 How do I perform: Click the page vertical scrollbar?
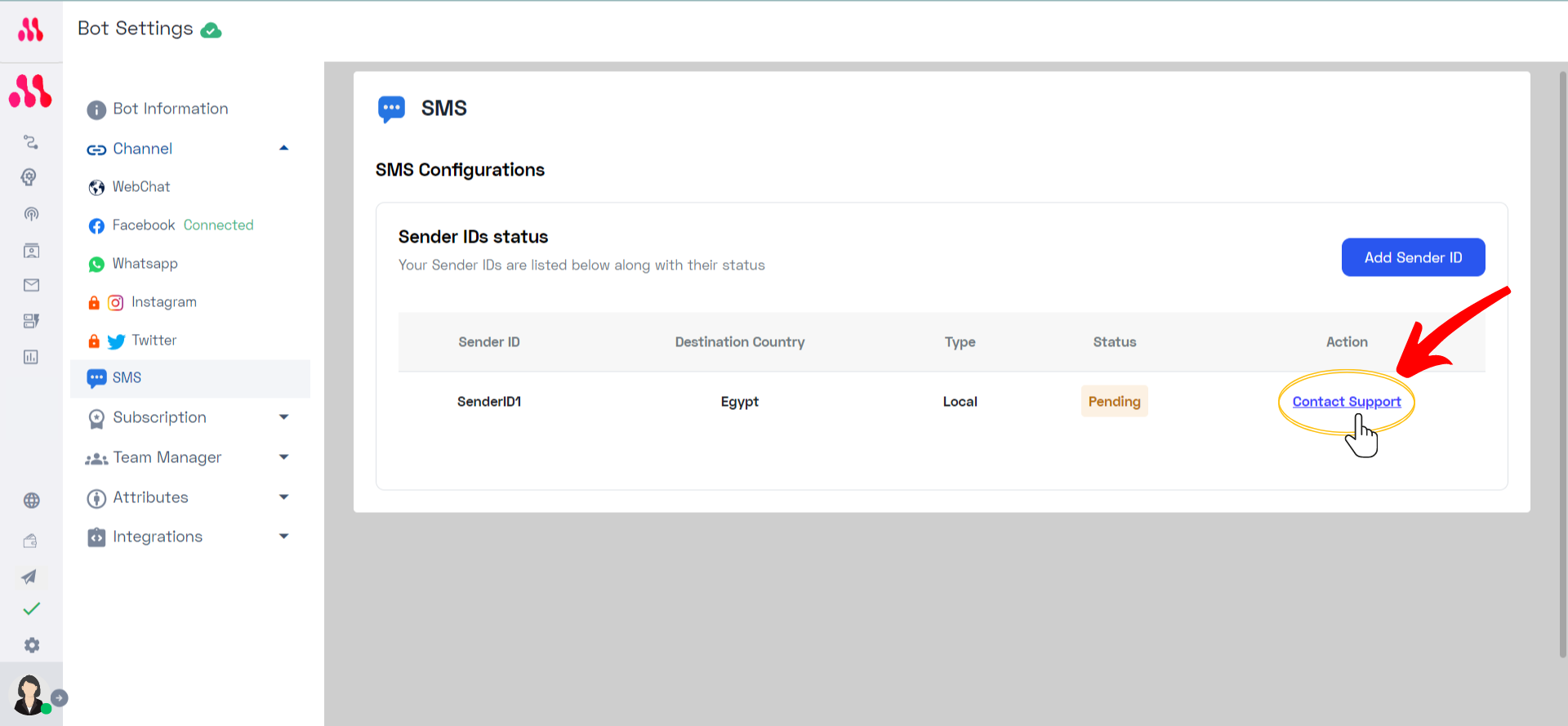pyautogui.click(x=1562, y=363)
